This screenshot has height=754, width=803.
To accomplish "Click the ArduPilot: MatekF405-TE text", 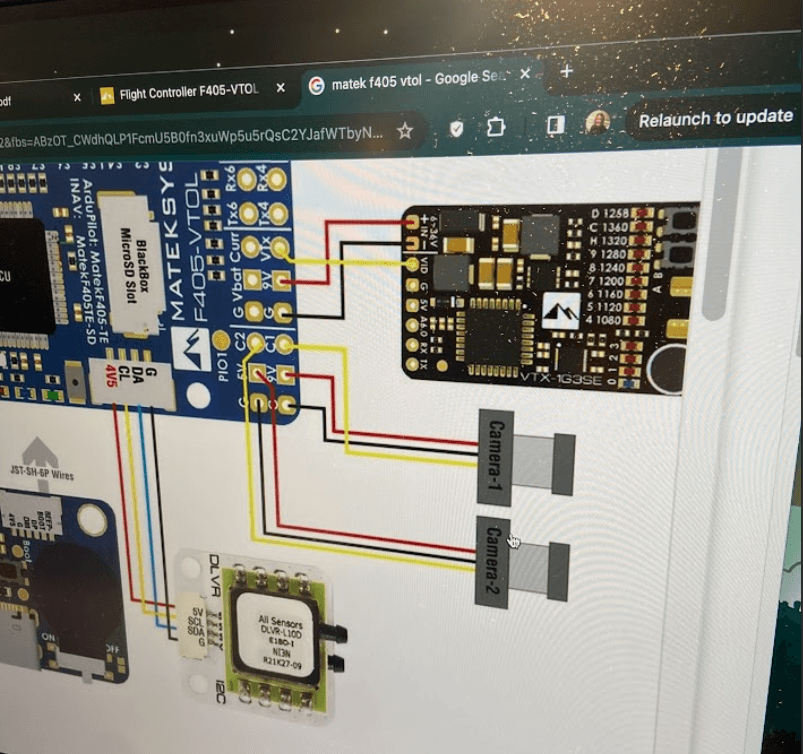I will (96, 262).
